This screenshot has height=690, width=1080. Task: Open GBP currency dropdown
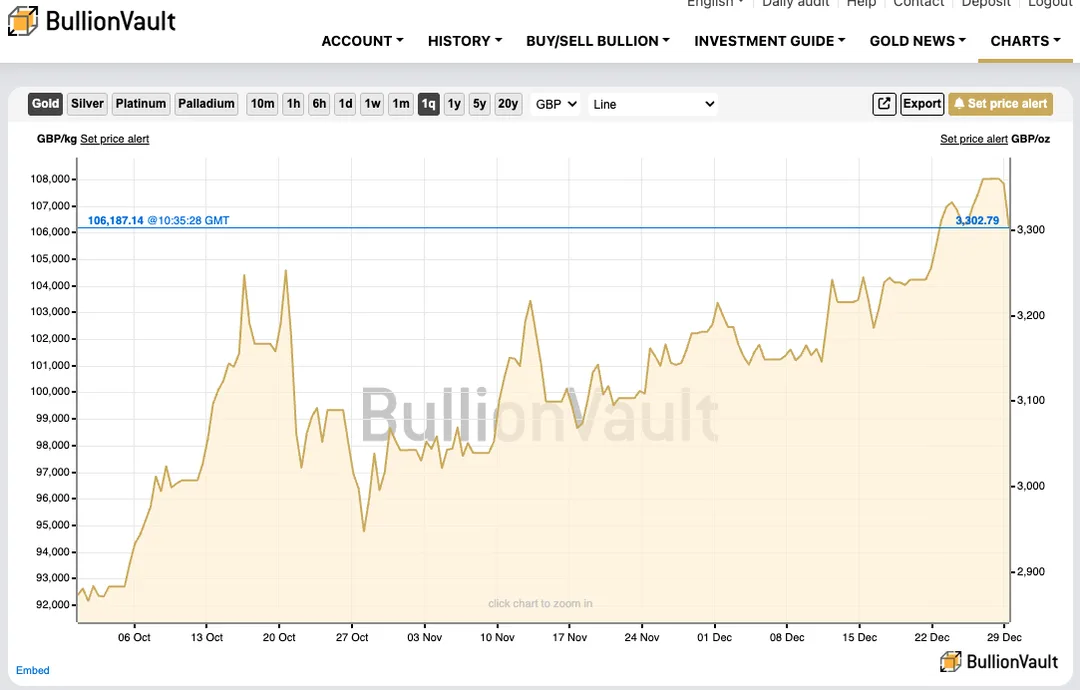pyautogui.click(x=555, y=104)
